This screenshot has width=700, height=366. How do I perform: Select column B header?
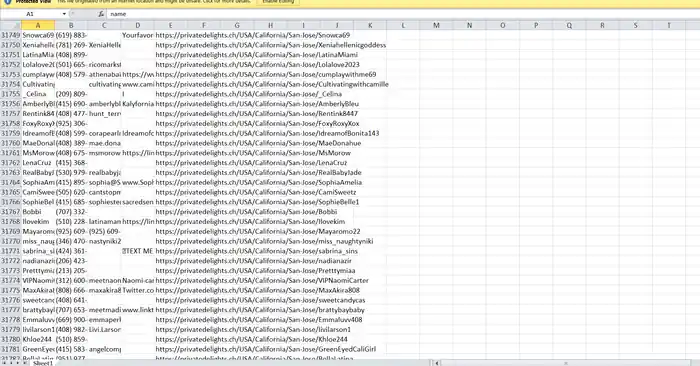[71, 25]
